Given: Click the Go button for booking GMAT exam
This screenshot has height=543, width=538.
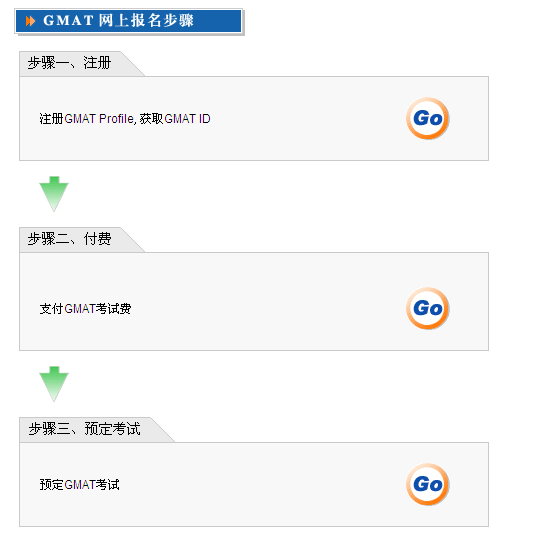Looking at the screenshot, I should pyautogui.click(x=427, y=484).
